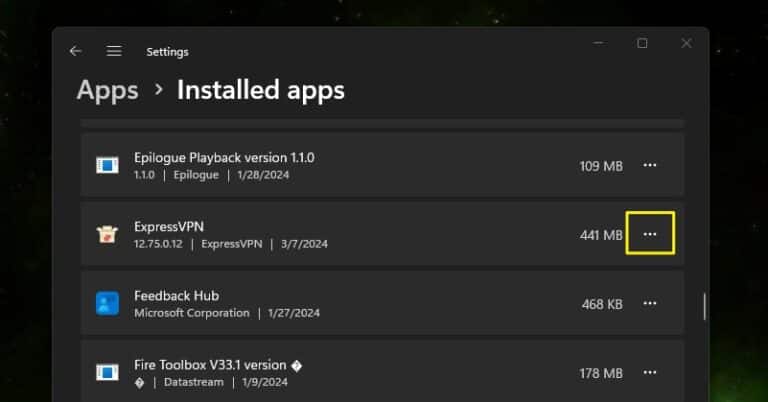This screenshot has height=402, width=768.
Task: Click the Settings window title text
Action: (x=167, y=52)
